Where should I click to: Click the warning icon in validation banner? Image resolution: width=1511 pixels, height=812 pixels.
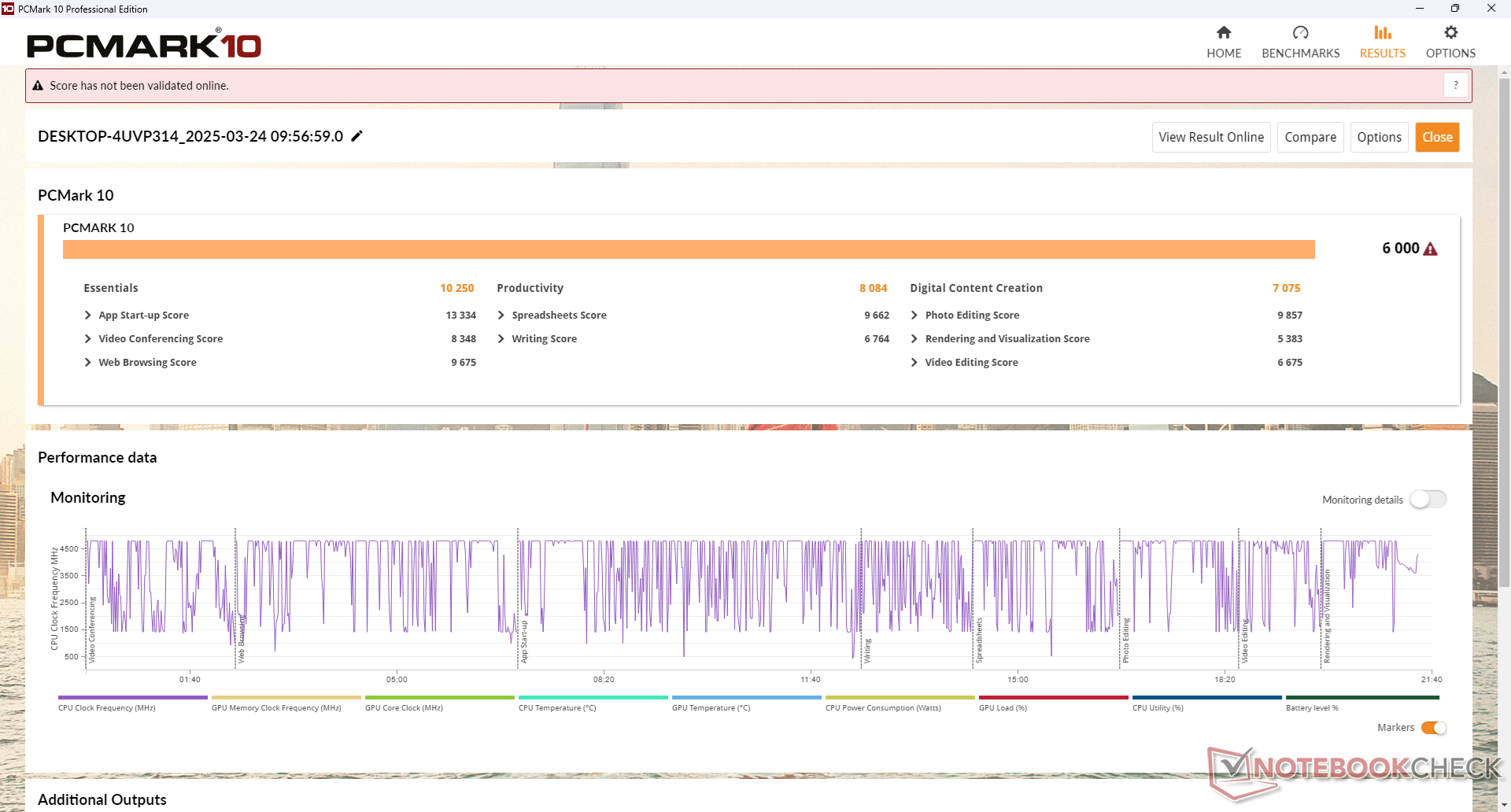(38, 86)
